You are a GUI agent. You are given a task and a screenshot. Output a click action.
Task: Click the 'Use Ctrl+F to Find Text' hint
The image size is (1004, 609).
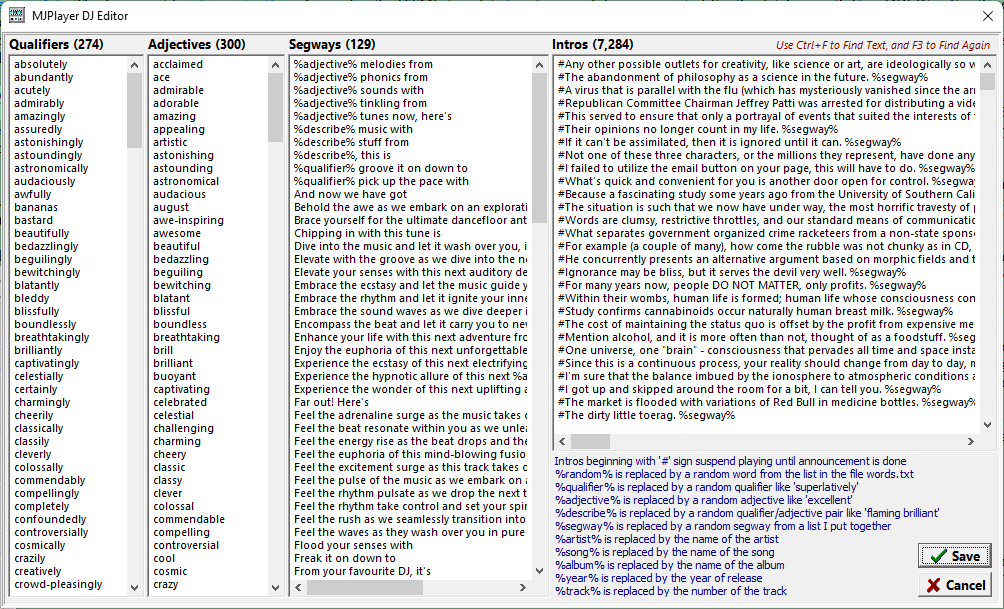tap(883, 45)
